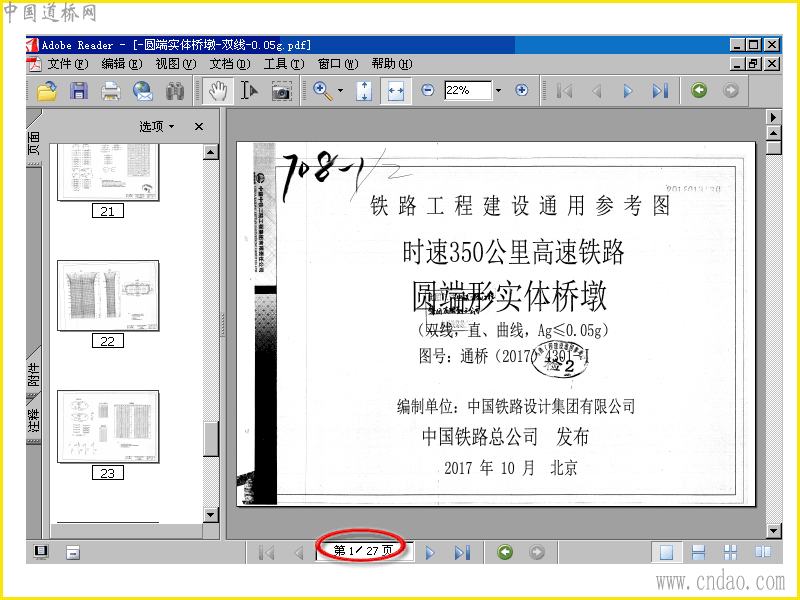Click the Adobe PDF document menu icon
Screen dimensions: 800x600
click(x=34, y=64)
